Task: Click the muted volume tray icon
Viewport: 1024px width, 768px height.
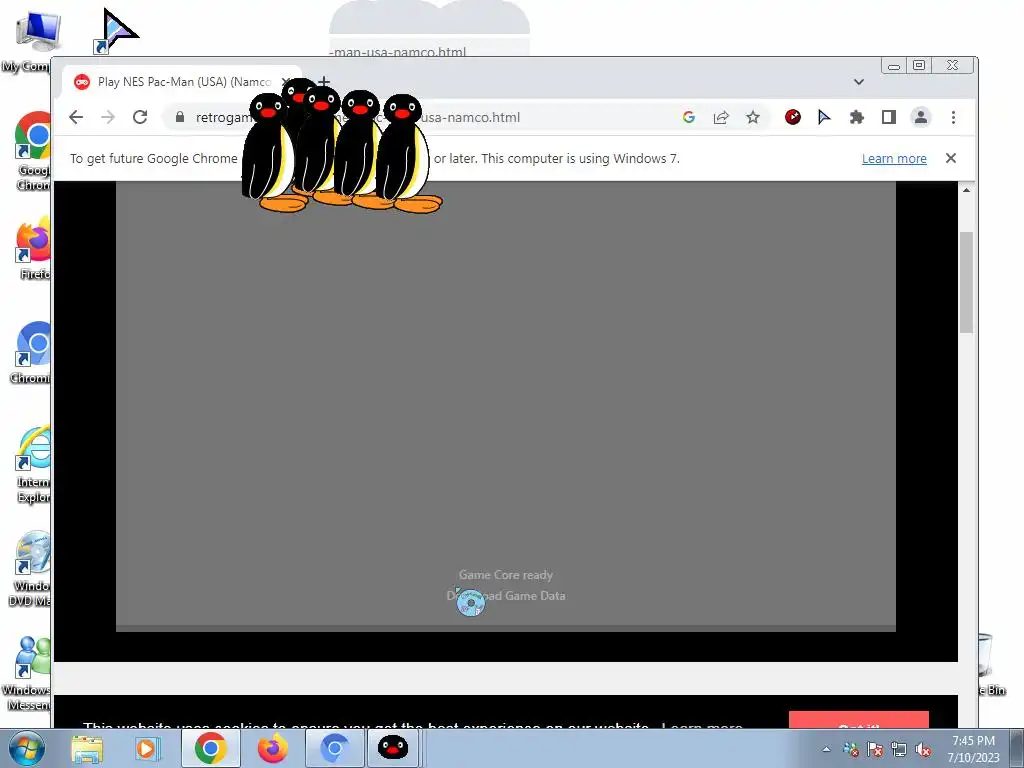Action: tap(923, 749)
